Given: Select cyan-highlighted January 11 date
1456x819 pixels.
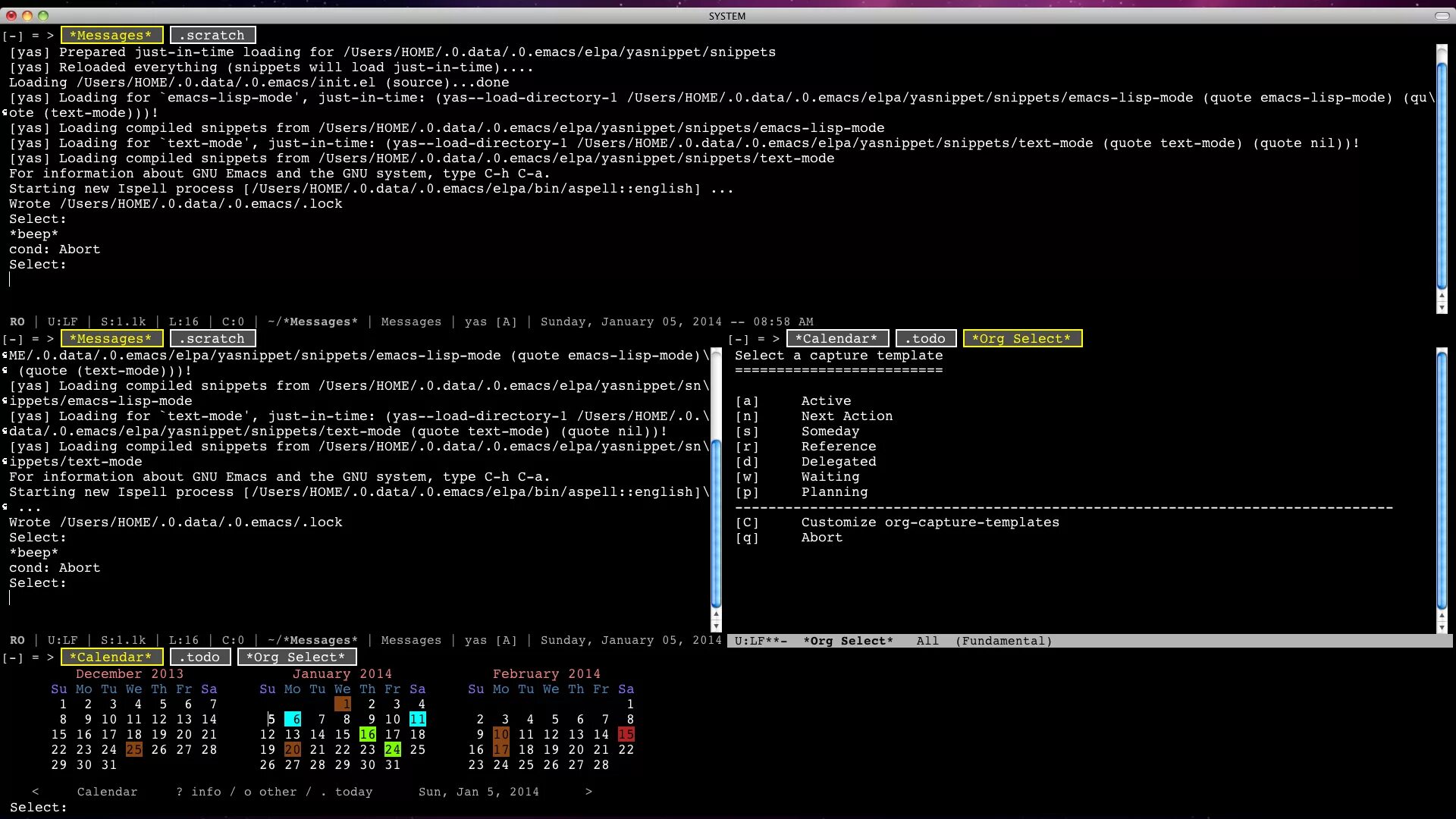Looking at the screenshot, I should (418, 719).
